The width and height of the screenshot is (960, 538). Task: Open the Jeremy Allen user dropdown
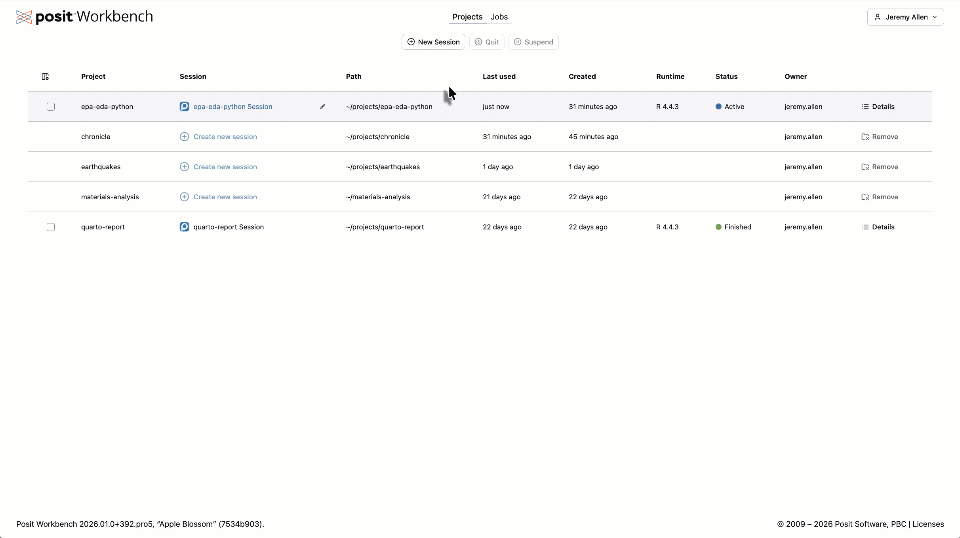point(905,17)
